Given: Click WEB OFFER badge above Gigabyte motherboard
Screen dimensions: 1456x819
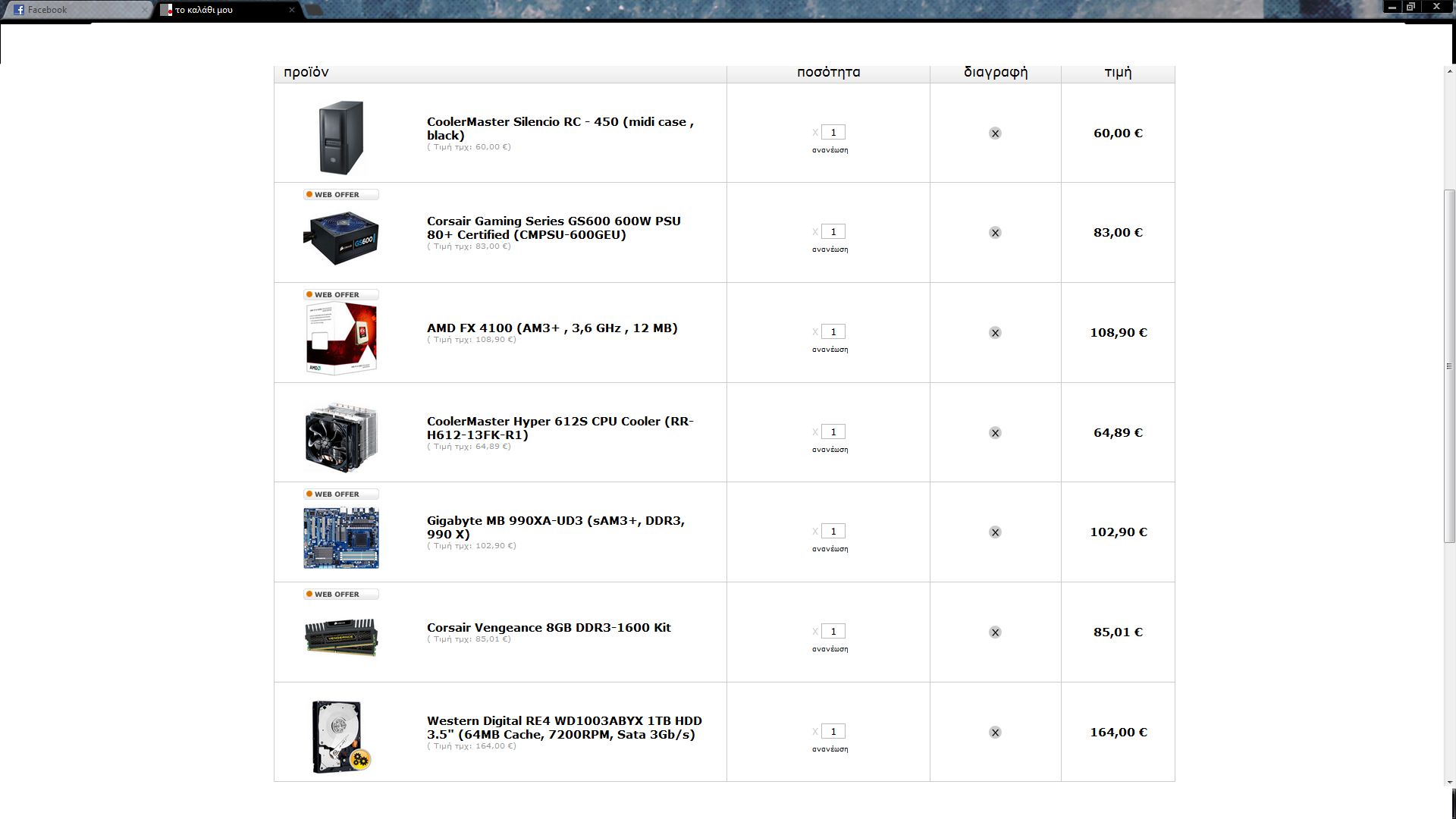Looking at the screenshot, I should [x=341, y=494].
